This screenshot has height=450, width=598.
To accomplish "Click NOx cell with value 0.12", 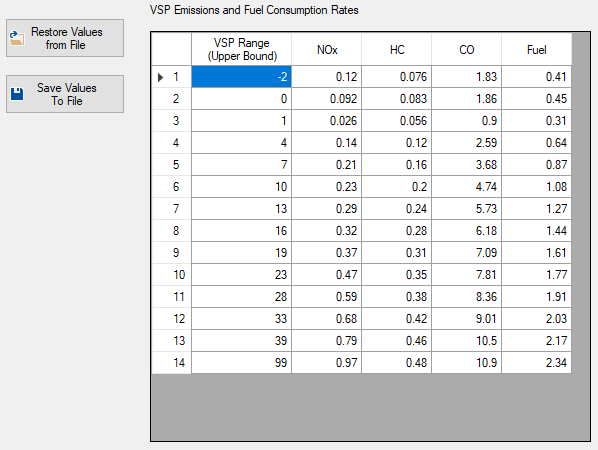I will pos(327,77).
